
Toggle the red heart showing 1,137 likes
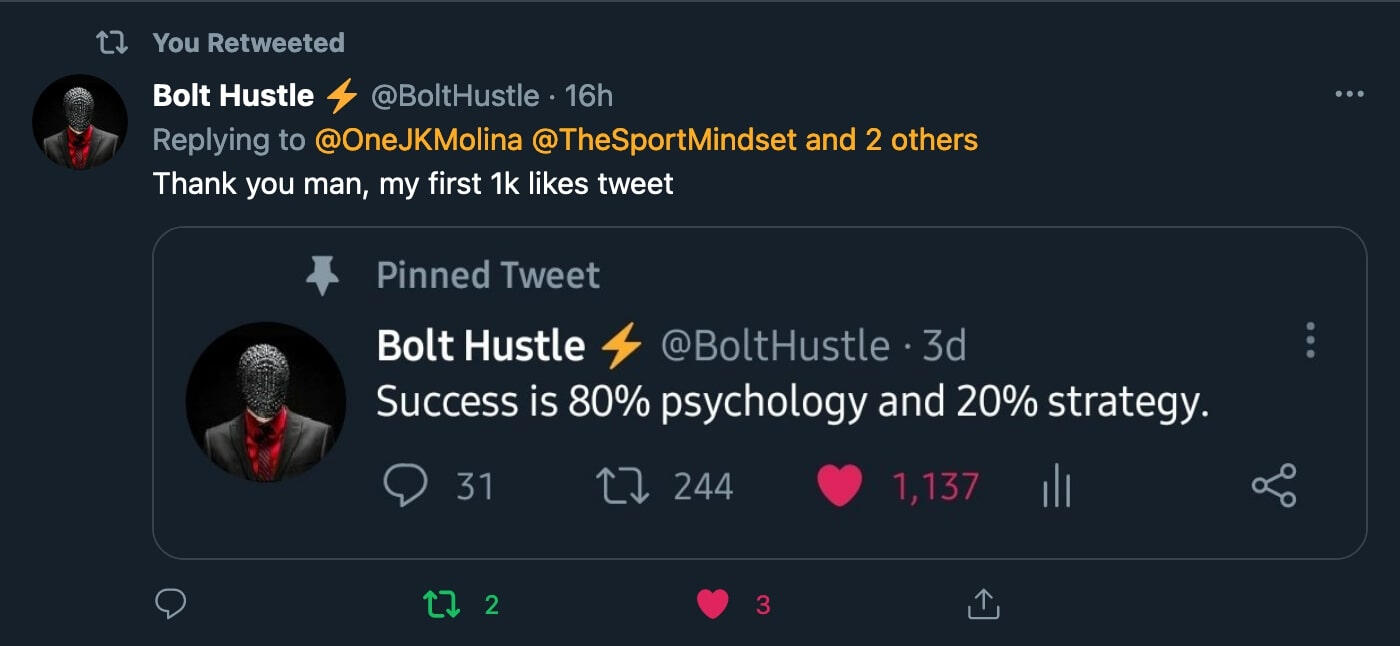click(x=839, y=487)
